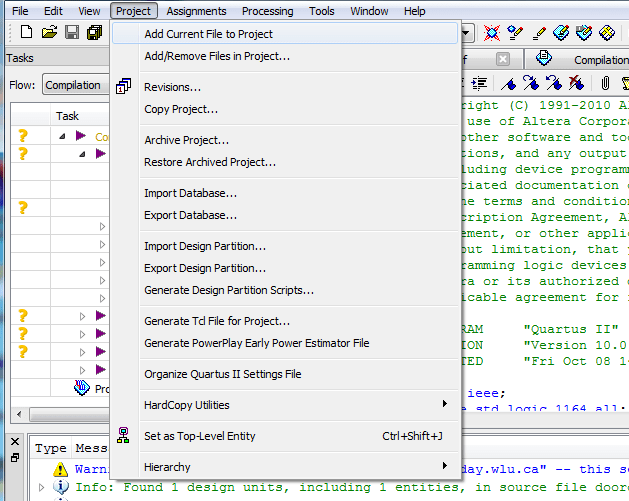
Task: Open the Edit menu
Action: [x=53, y=11]
